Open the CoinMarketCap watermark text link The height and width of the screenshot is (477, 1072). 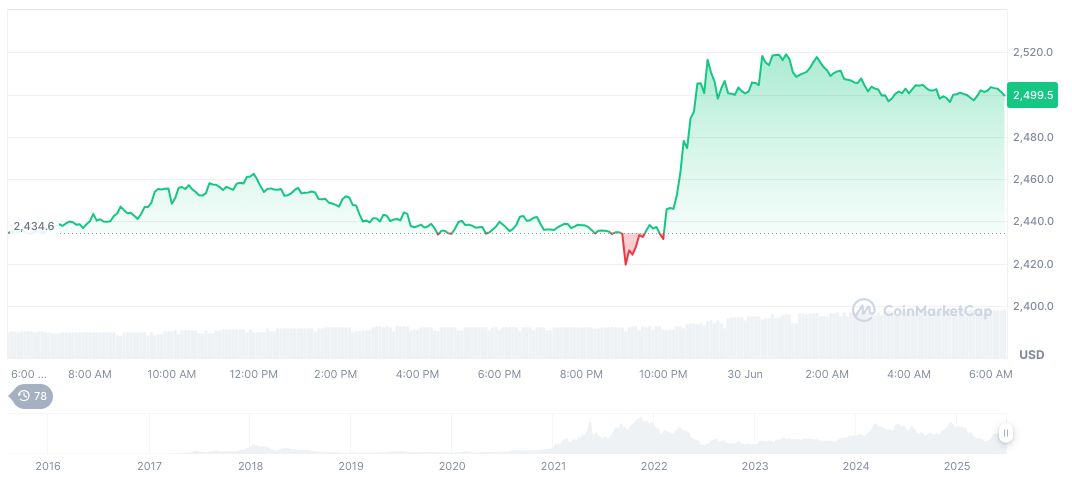coord(937,311)
